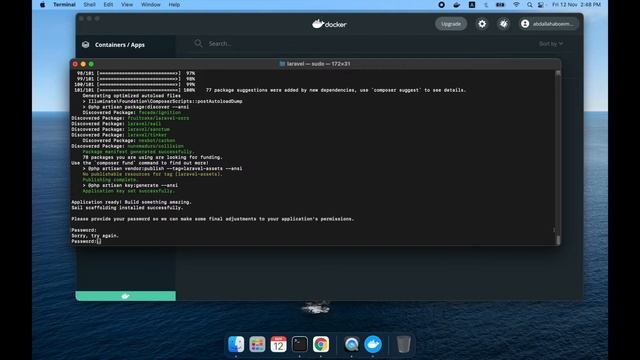This screenshot has width=640, height=360.
Task: Expand the Sort by dropdown in Docker
Action: click(551, 44)
